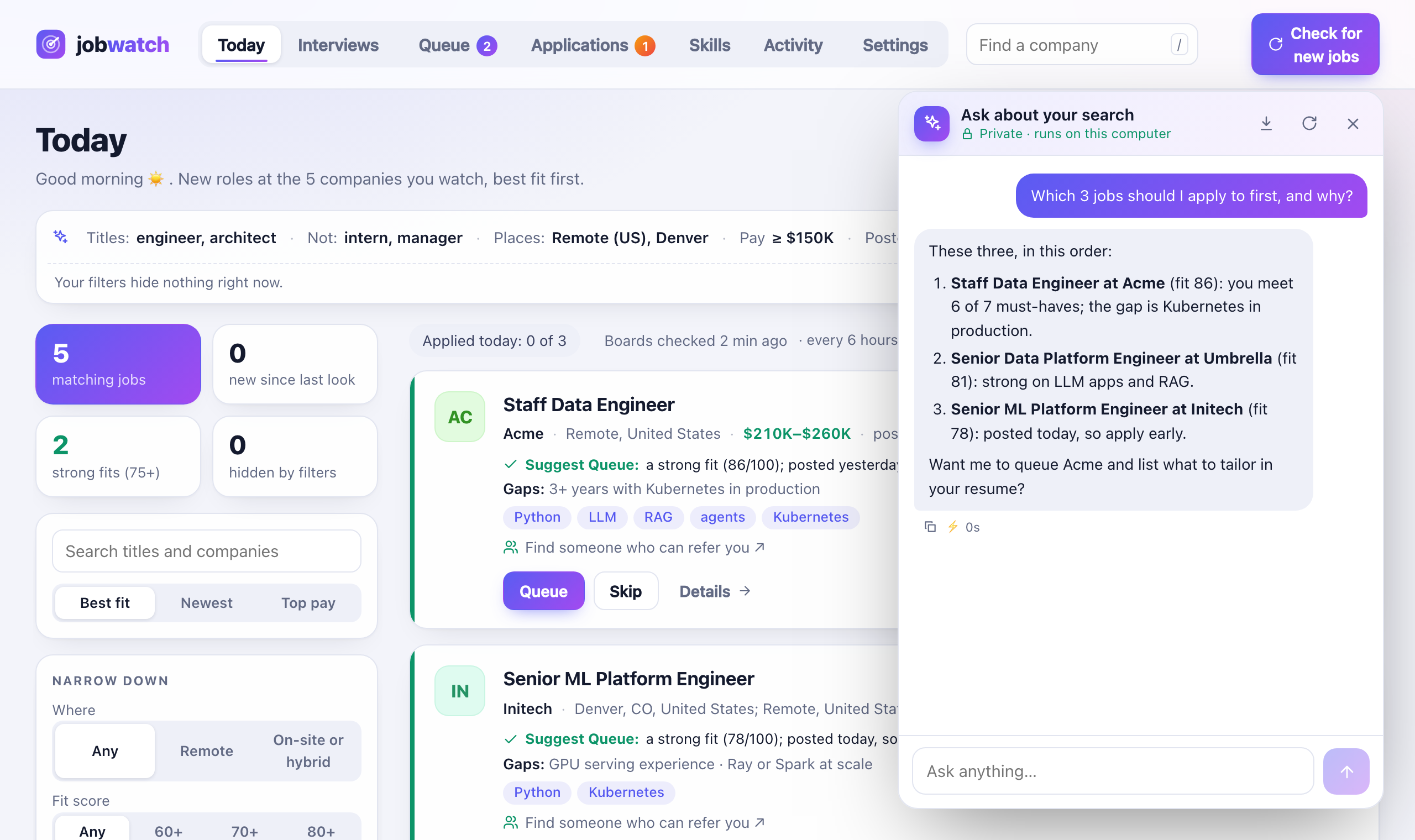Set Fit score filter to 70+
The width and height of the screenshot is (1415, 840).
pyautogui.click(x=244, y=831)
